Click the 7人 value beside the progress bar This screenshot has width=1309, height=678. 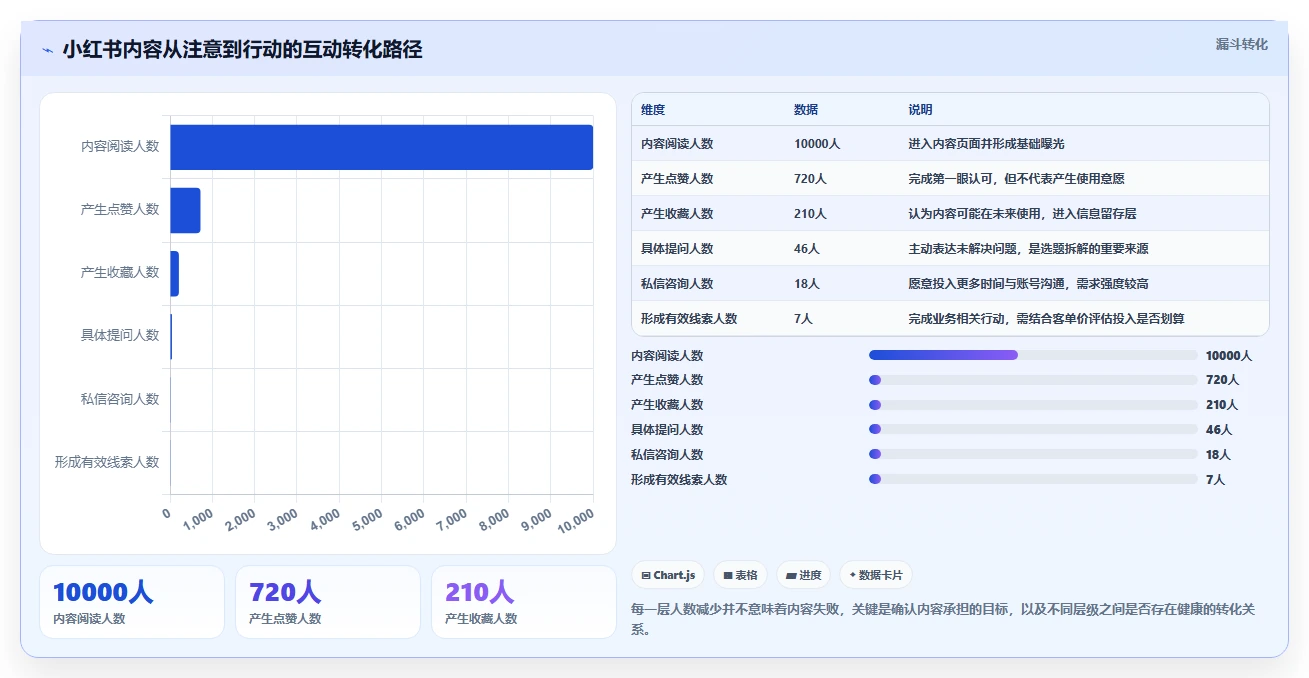(1215, 480)
